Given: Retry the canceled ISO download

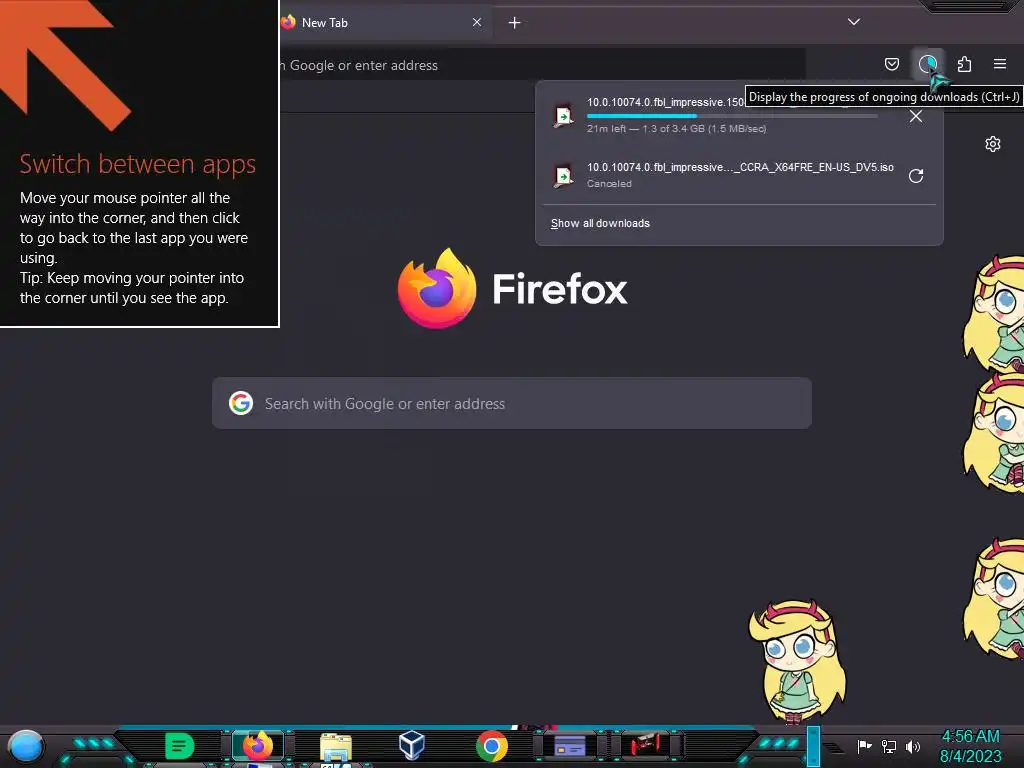Looking at the screenshot, I should pos(916,176).
